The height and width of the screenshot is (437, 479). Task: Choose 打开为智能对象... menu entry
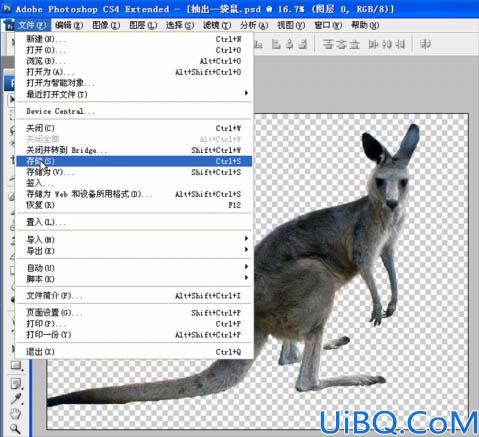point(134,83)
